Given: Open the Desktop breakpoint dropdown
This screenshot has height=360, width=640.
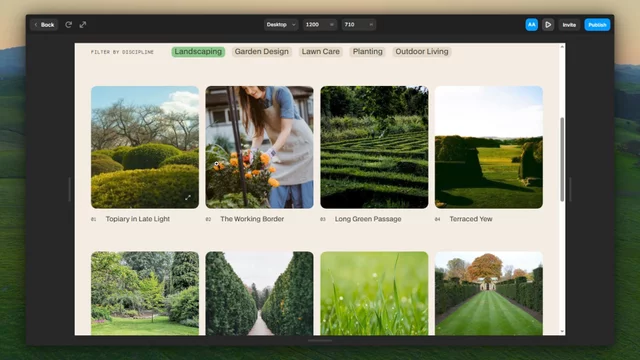Looking at the screenshot, I should click(x=281, y=24).
